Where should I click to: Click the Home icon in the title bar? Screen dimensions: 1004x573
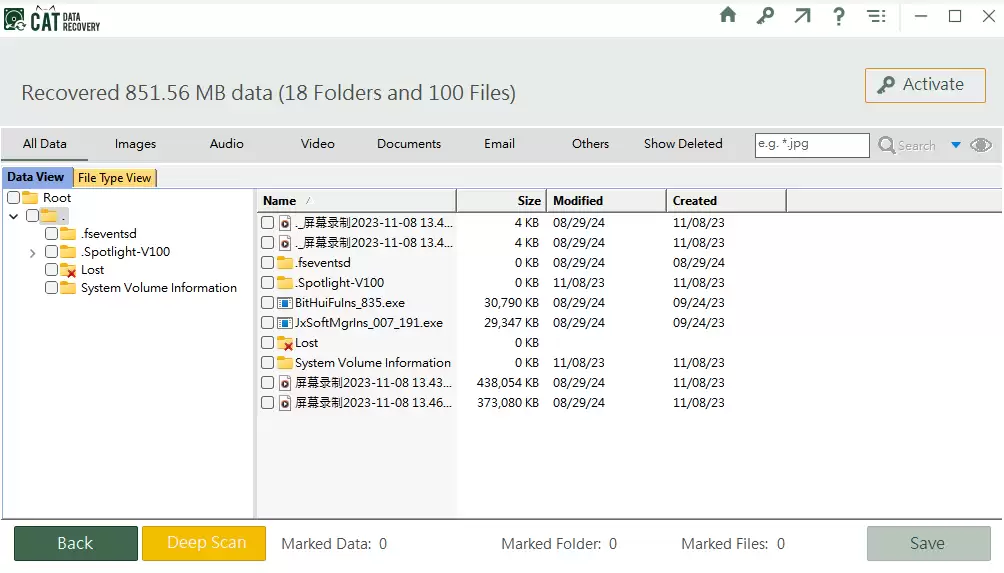pyautogui.click(x=728, y=16)
